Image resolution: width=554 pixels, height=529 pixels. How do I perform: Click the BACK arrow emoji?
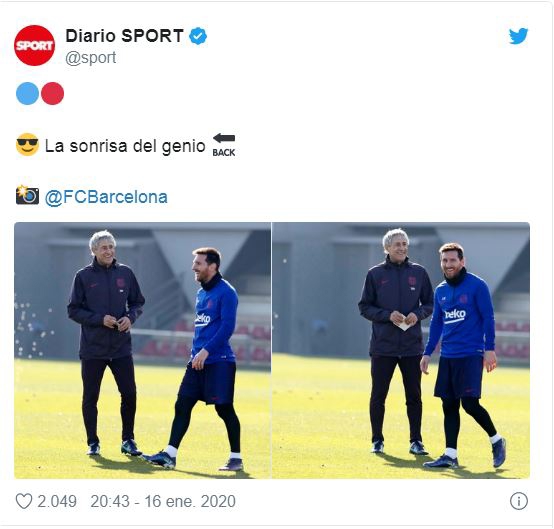click(x=224, y=145)
